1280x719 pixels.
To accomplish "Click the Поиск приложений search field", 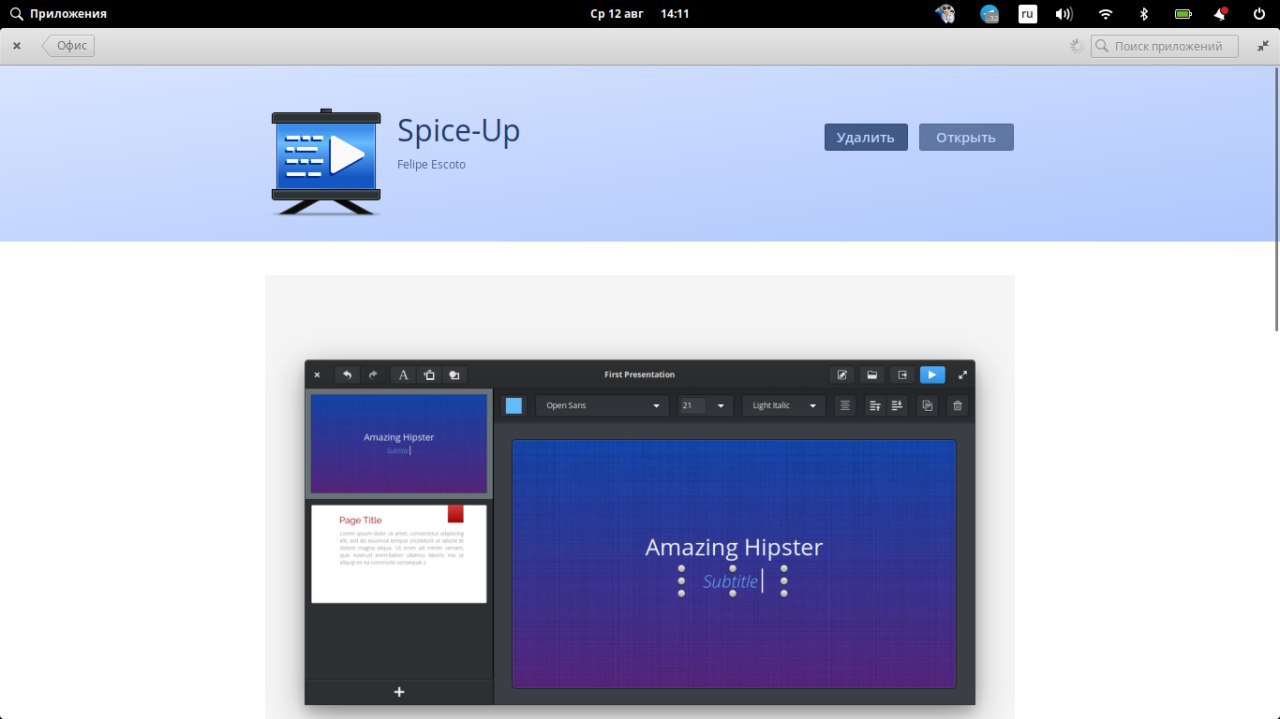I will pyautogui.click(x=1164, y=46).
